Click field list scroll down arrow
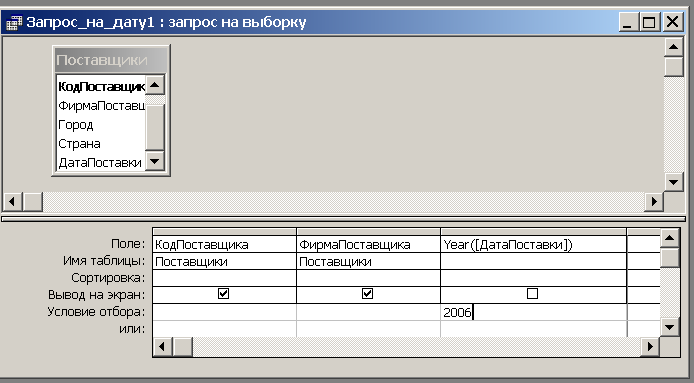The height and width of the screenshot is (383, 694). point(155,161)
